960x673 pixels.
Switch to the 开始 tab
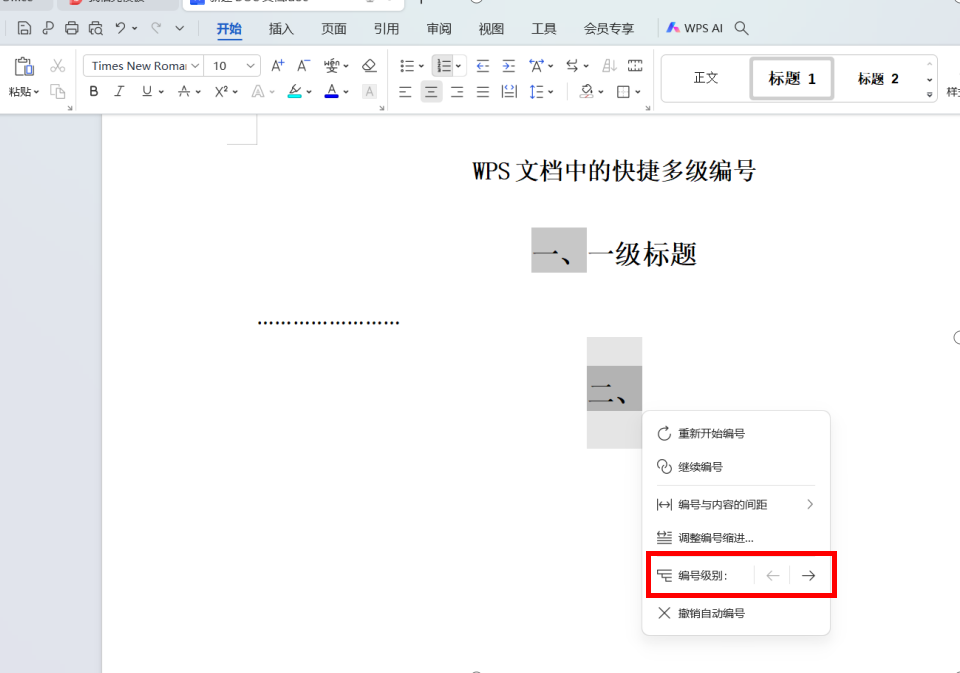[x=229, y=29]
